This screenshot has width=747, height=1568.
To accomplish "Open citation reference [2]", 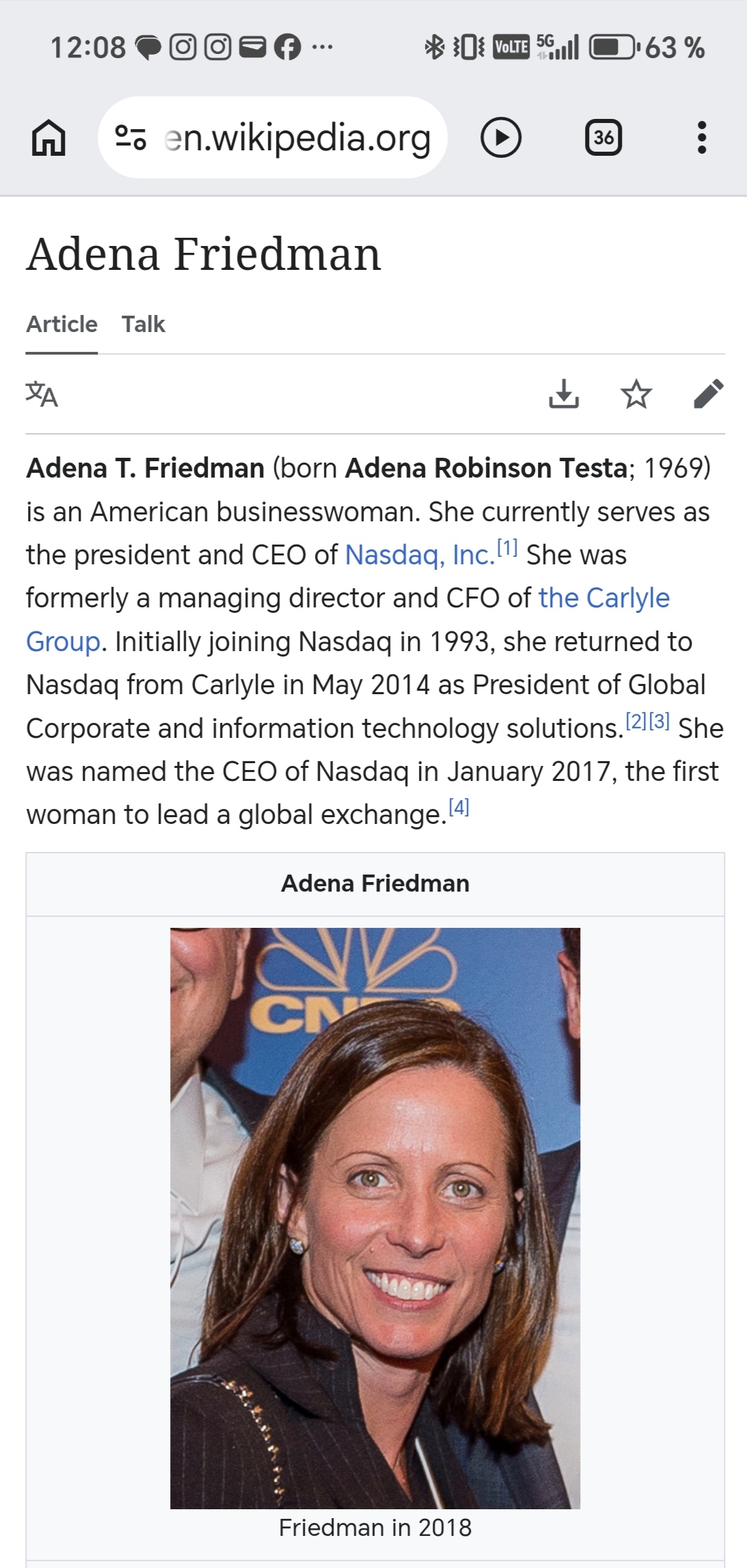I will [x=636, y=721].
